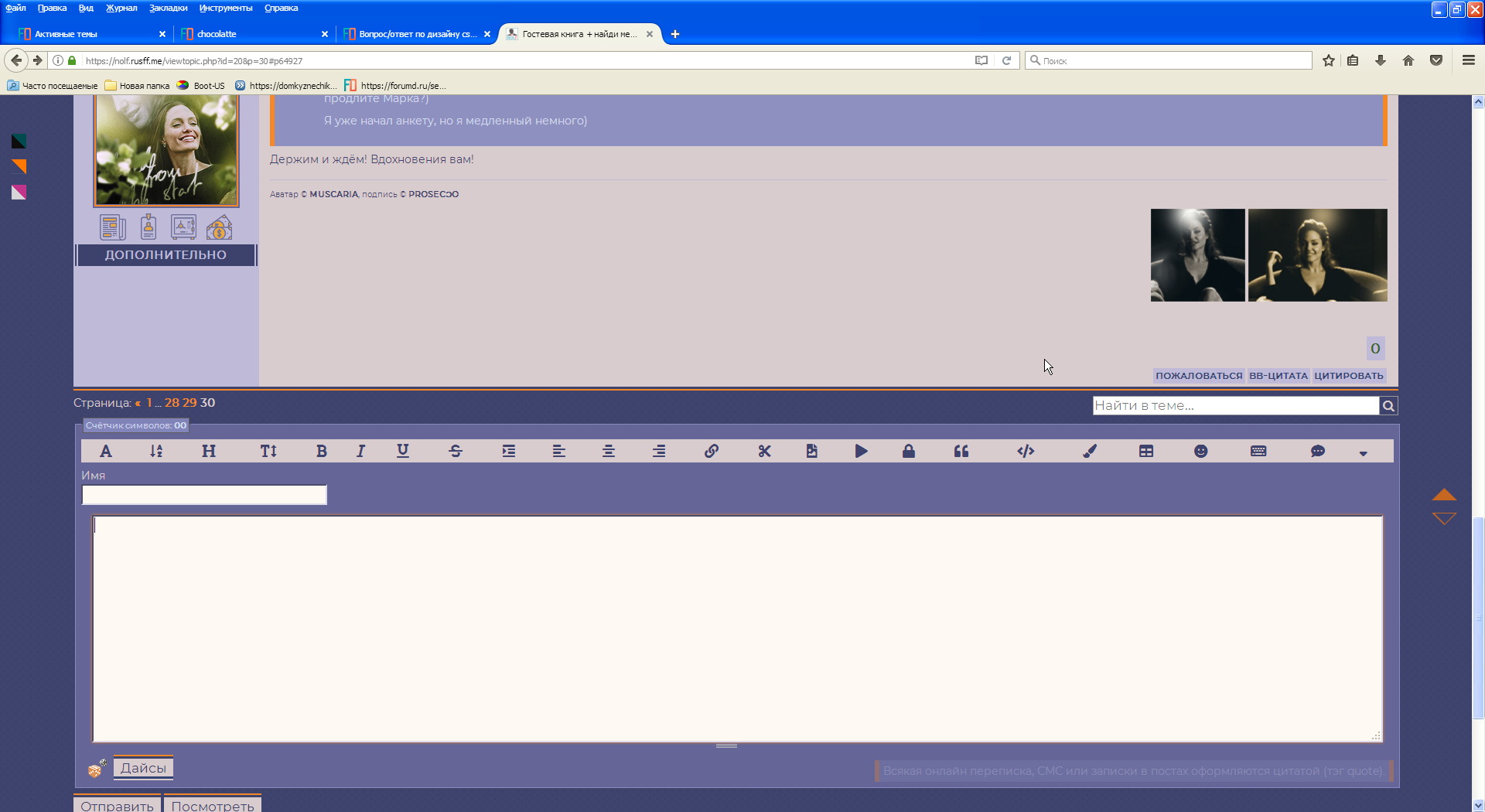The width and height of the screenshot is (1485, 812).
Task: Insert code tag with the code icon
Action: point(1026,451)
